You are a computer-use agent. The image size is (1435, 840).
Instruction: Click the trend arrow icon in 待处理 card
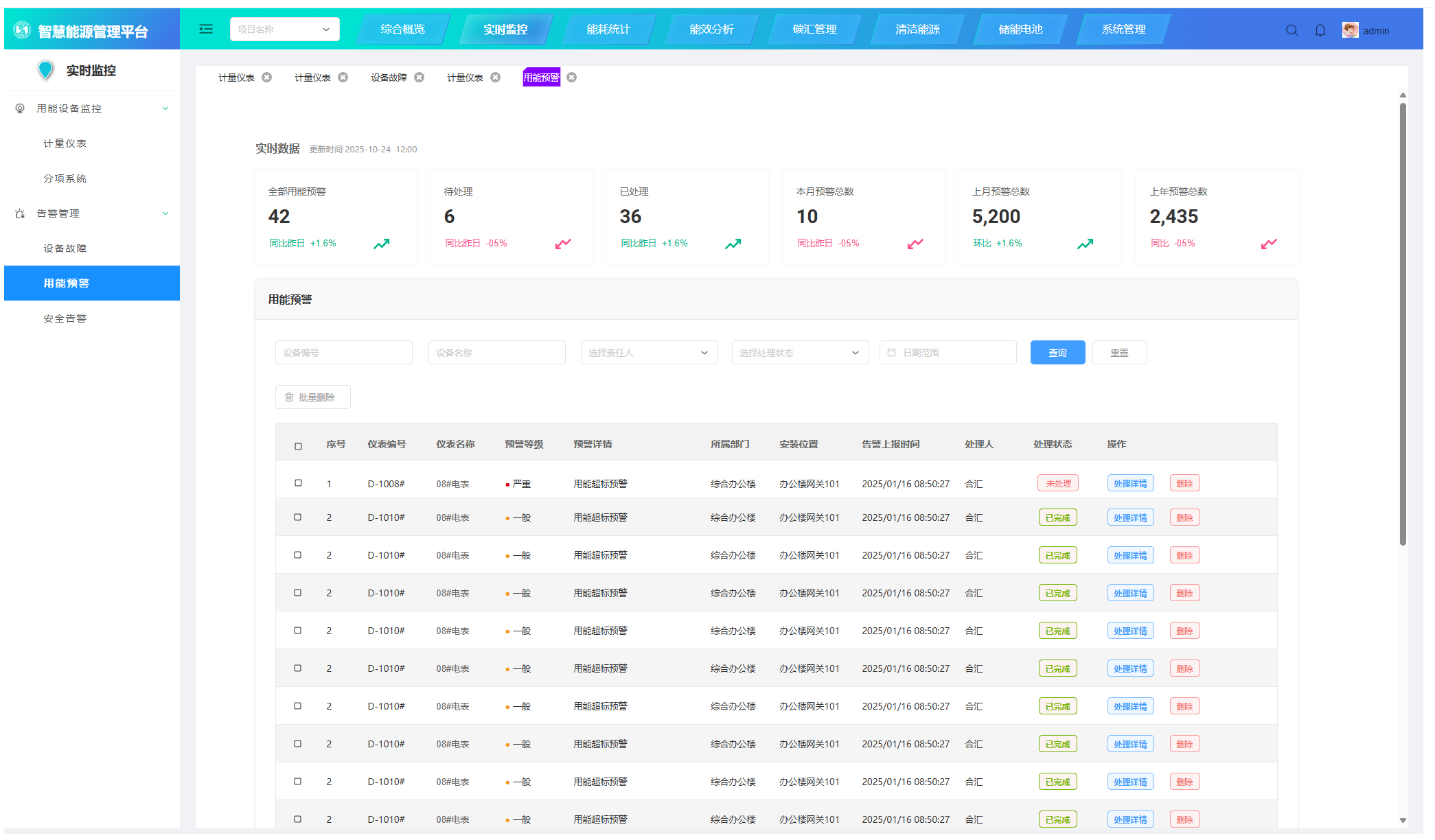(x=563, y=244)
